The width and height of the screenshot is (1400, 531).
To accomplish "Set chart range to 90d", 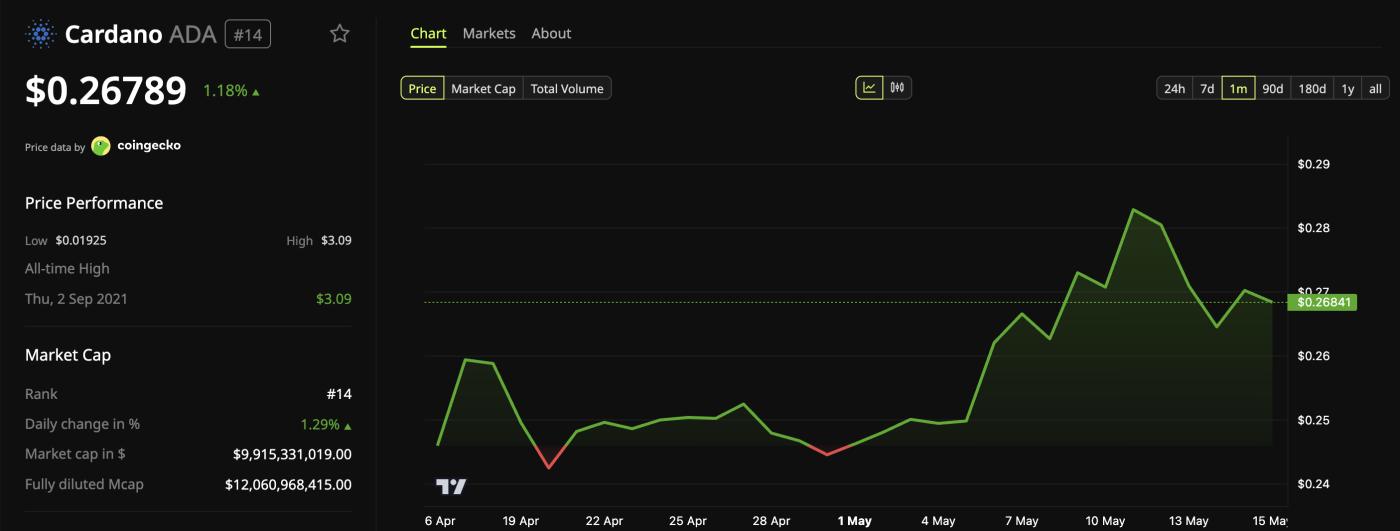I will [x=1273, y=88].
